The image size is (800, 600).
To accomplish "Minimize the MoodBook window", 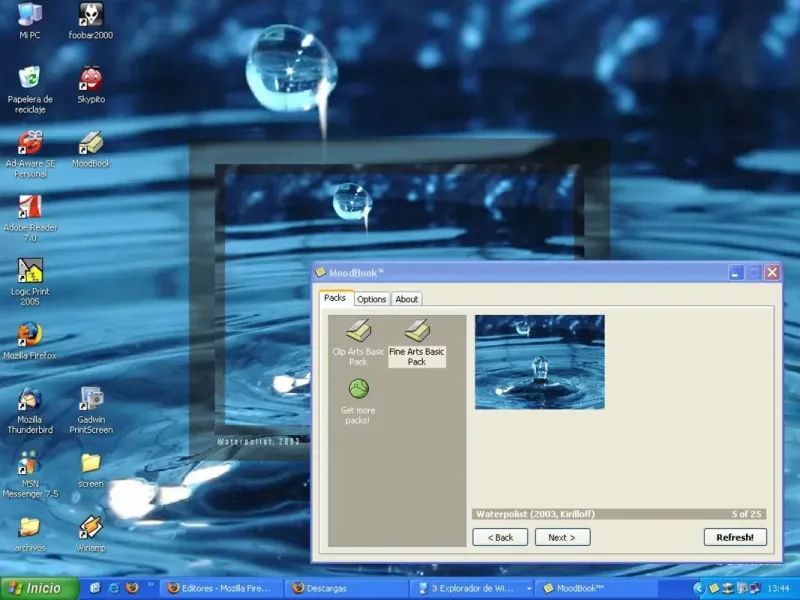I will tap(736, 273).
